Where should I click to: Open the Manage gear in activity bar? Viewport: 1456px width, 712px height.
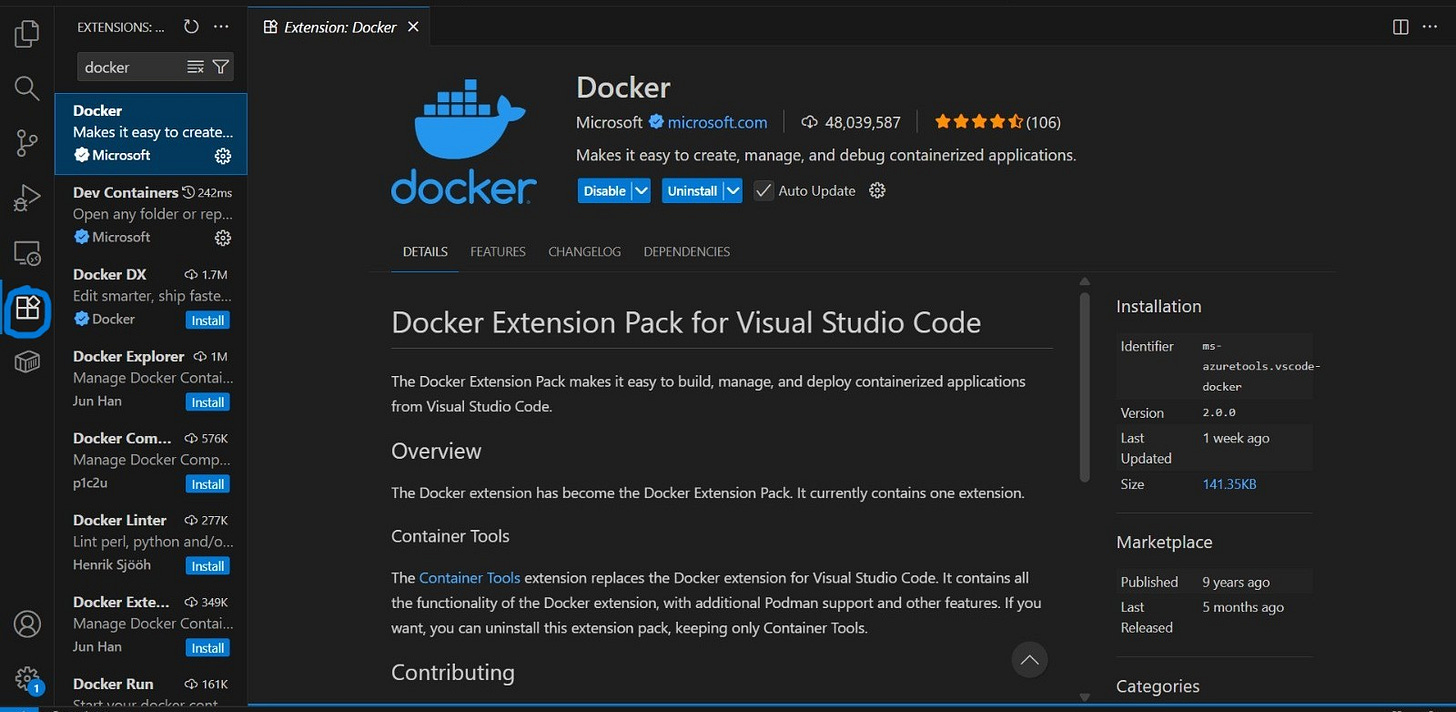tap(27, 679)
